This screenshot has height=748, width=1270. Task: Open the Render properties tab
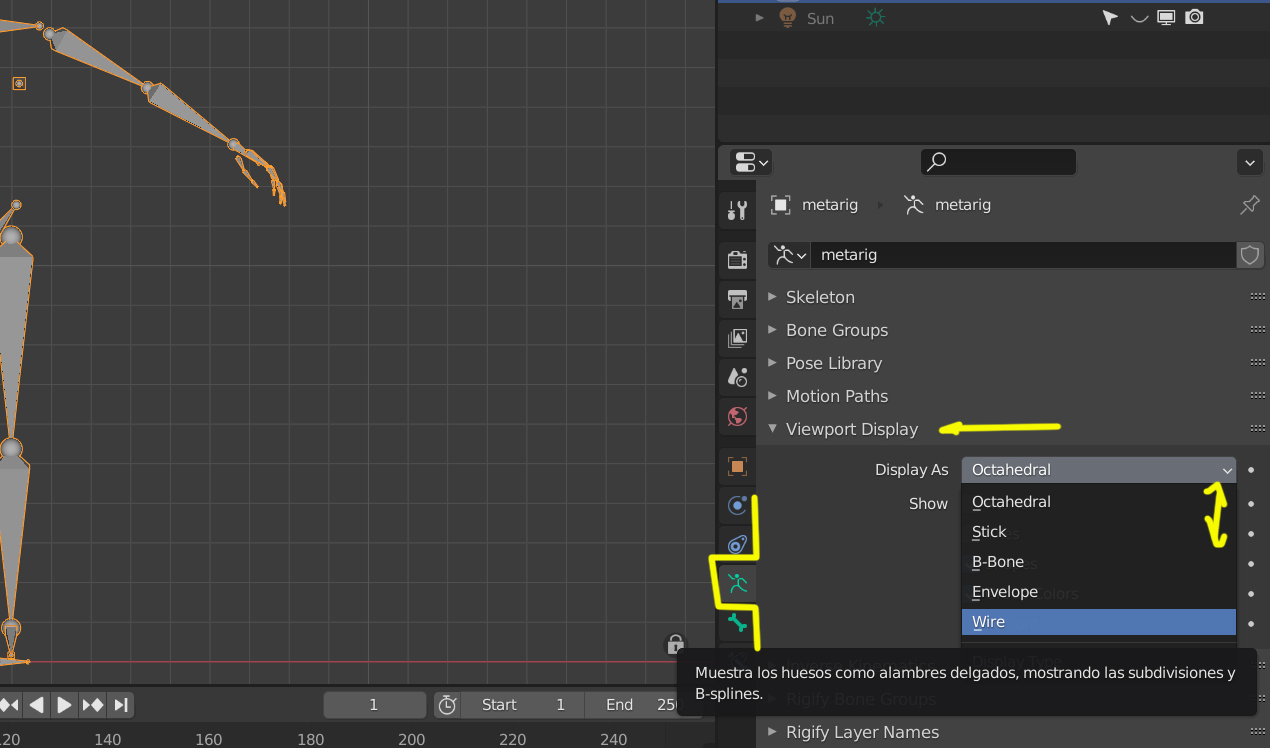pos(737,260)
